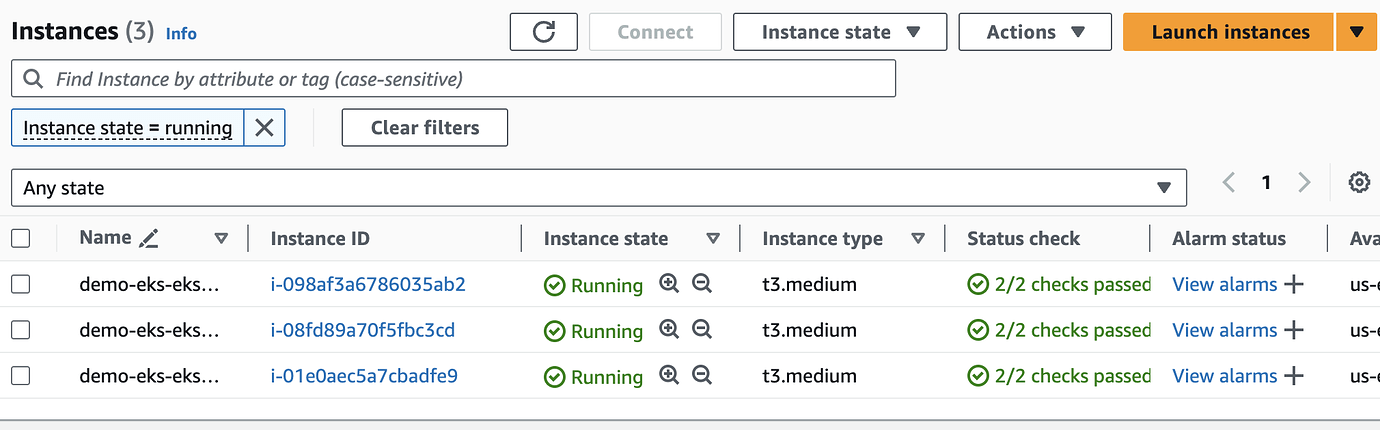Select instance i-098af3a6786035ab2 checkbox
Viewport: 1380px width, 430px height.
tap(21, 285)
